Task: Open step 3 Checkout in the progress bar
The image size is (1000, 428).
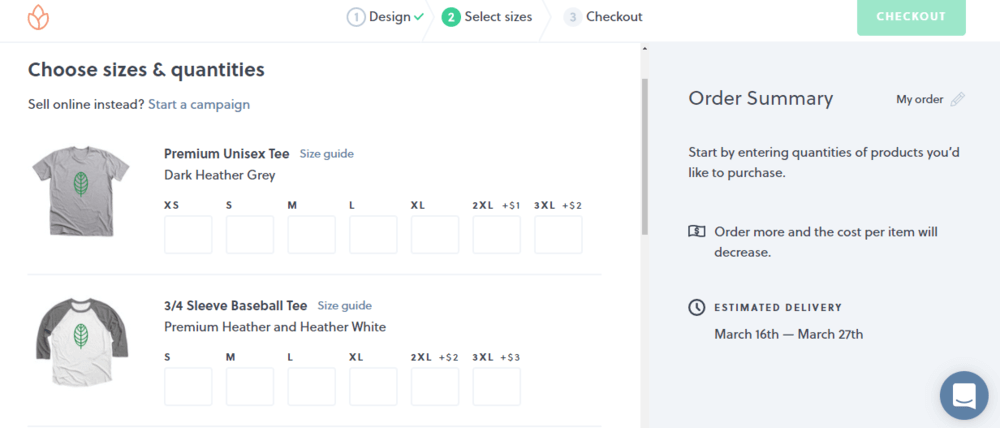Action: (603, 17)
